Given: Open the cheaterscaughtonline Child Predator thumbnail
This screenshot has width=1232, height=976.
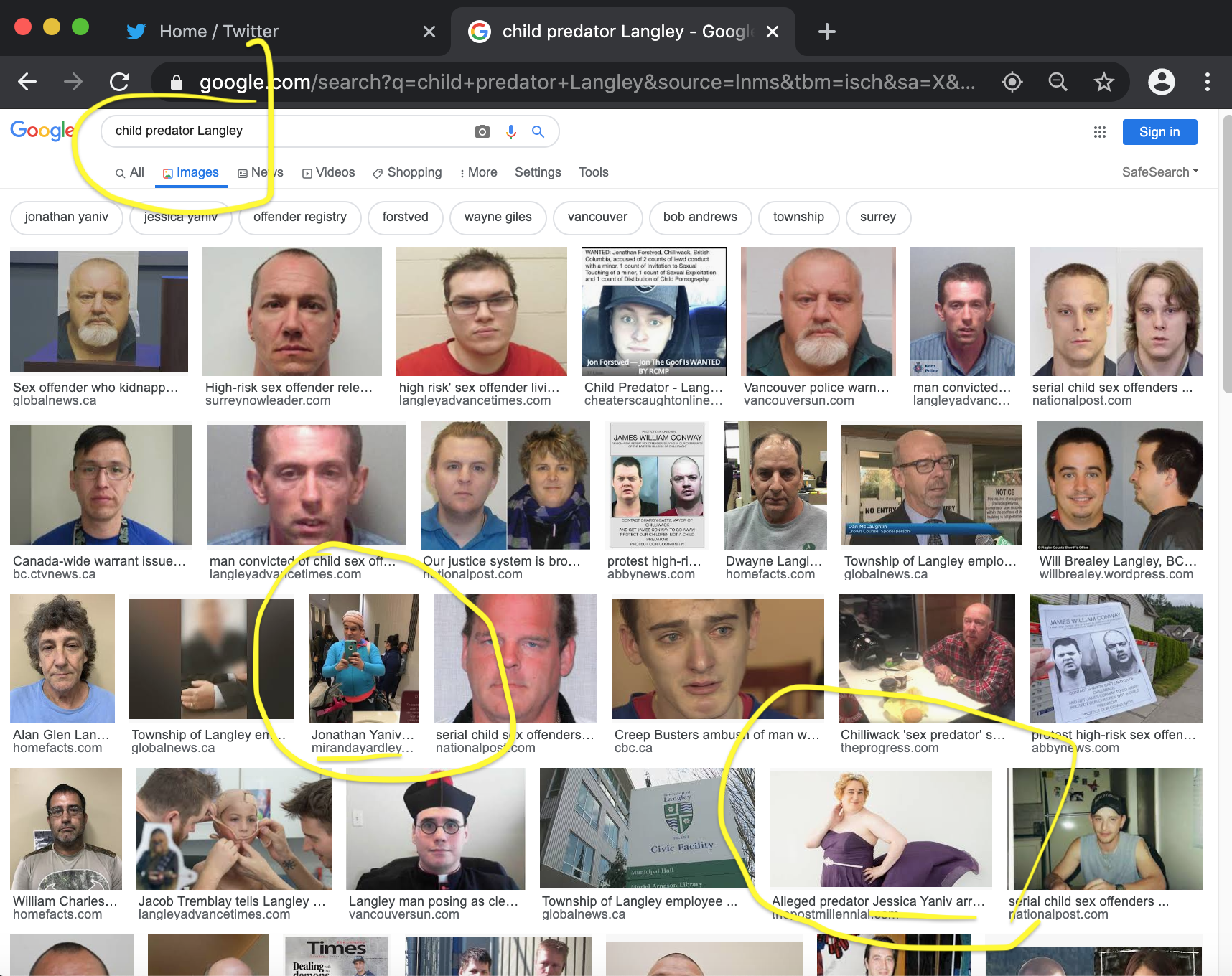Looking at the screenshot, I should [x=654, y=311].
